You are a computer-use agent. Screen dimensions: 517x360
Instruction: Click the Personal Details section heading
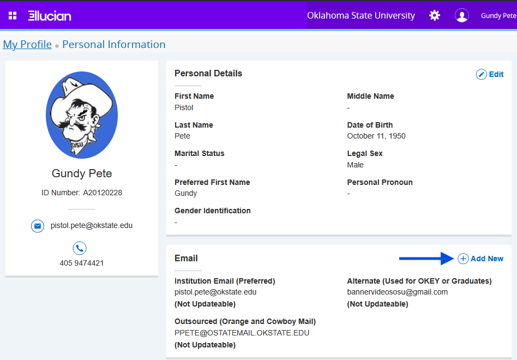tap(208, 73)
